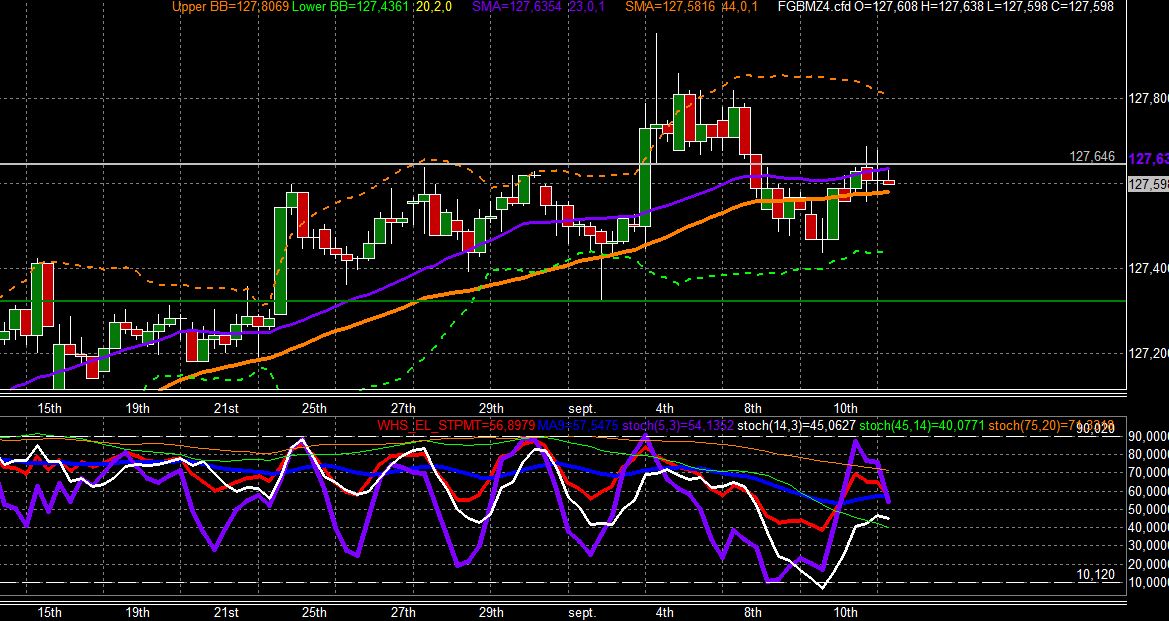1169x621 pixels.
Task: Click the 21st date label below the price chart
Action: (x=226, y=408)
